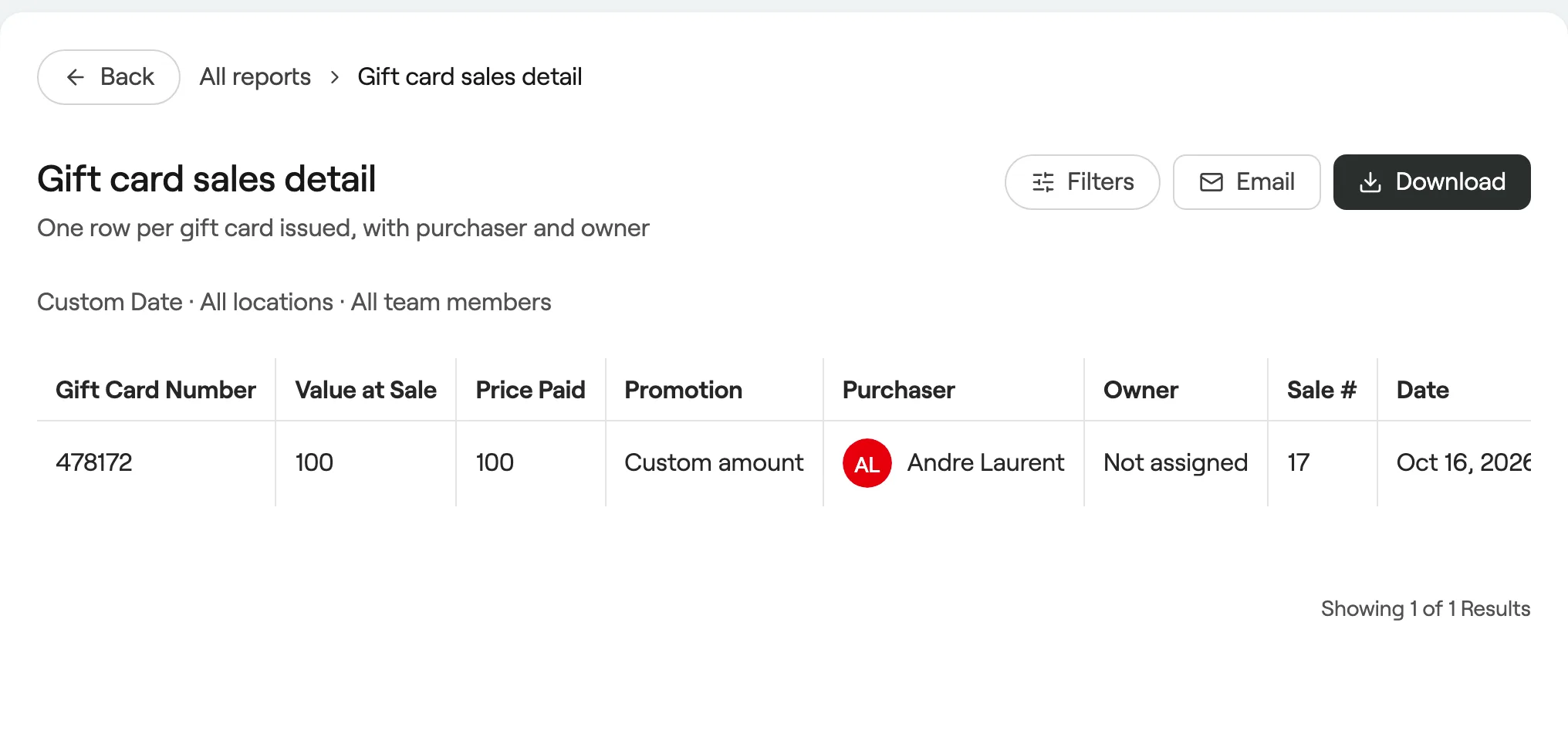
Task: Click the breadcrumb chevron separator
Action: [334, 77]
